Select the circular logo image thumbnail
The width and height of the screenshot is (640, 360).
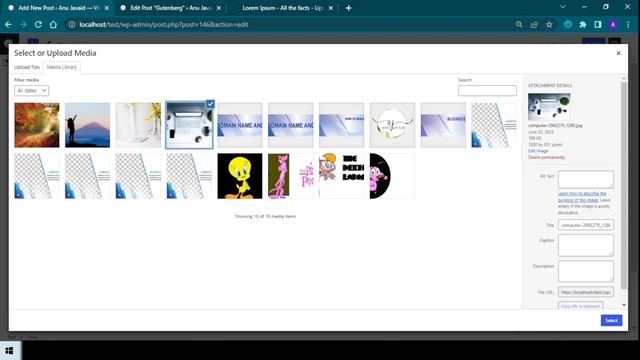point(392,125)
